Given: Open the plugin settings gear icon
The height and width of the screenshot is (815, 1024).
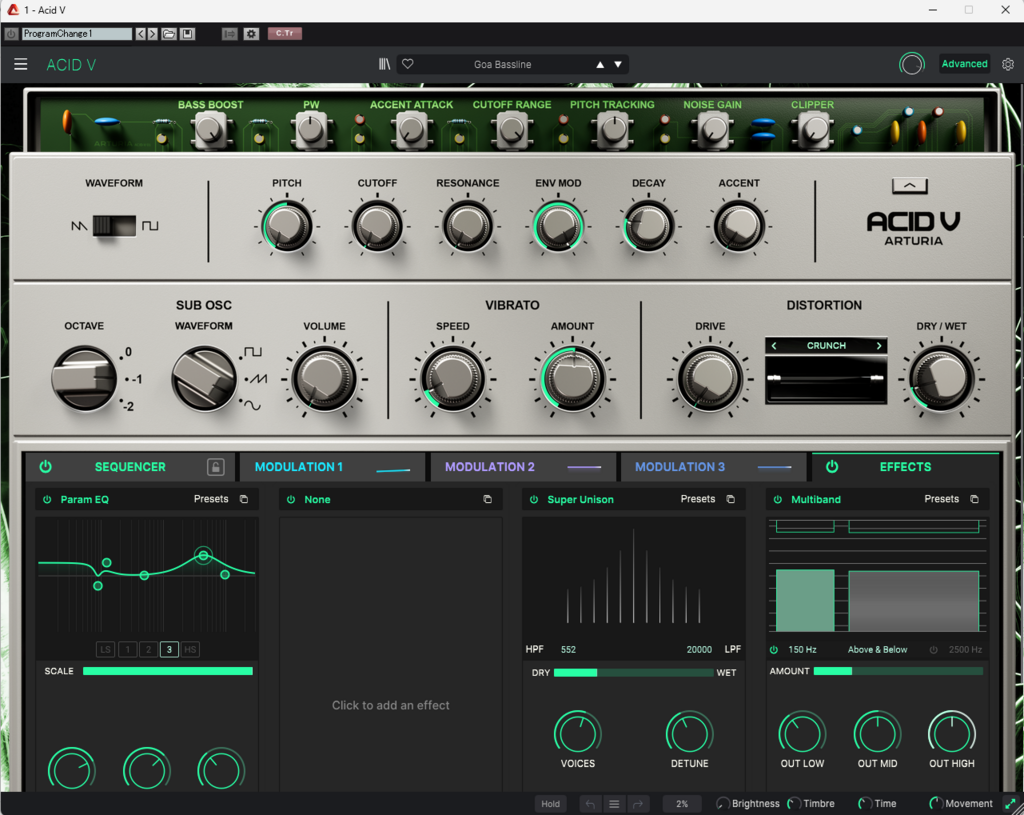Looking at the screenshot, I should (x=1008, y=64).
